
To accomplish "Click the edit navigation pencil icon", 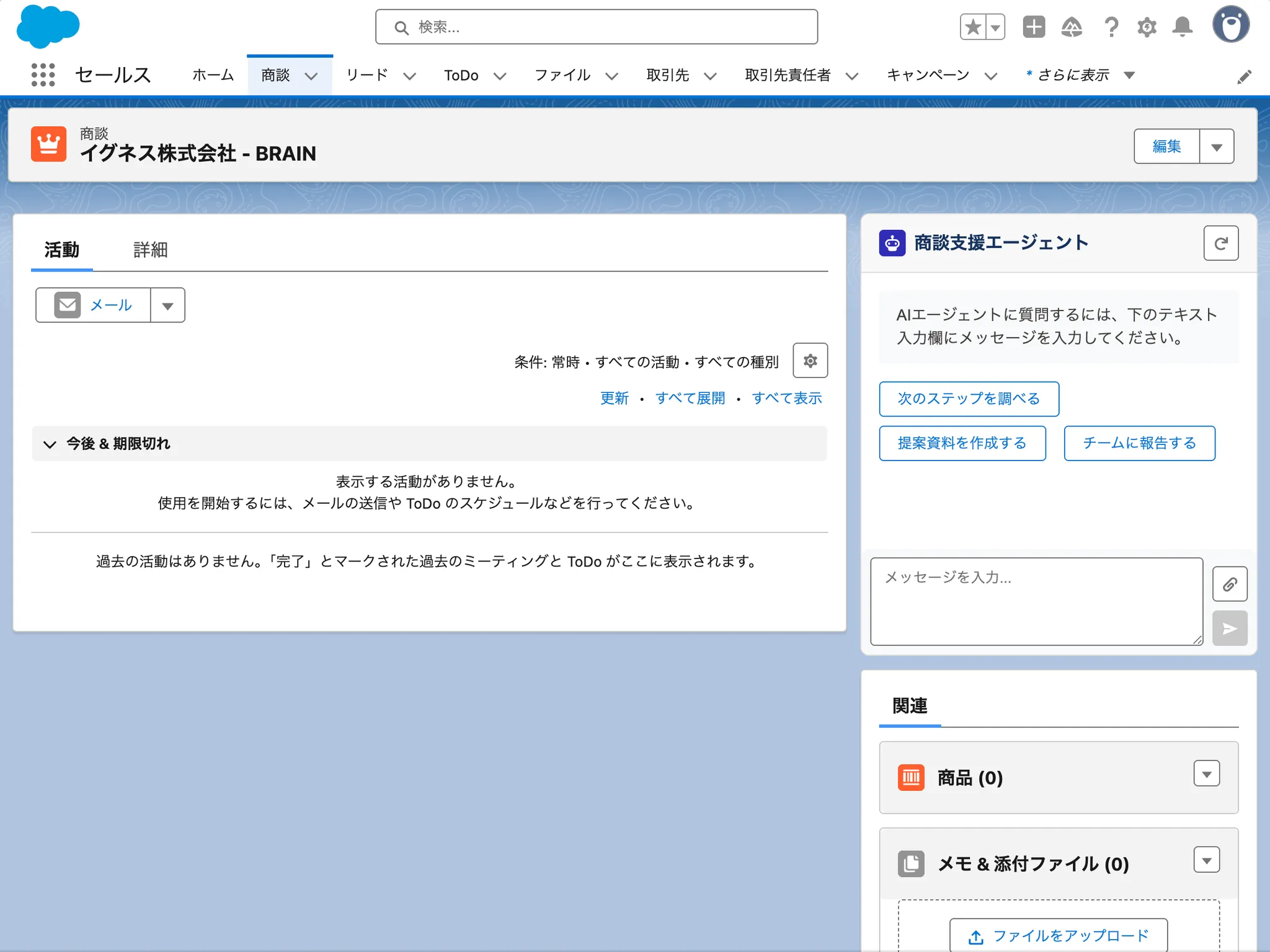I will click(x=1244, y=77).
